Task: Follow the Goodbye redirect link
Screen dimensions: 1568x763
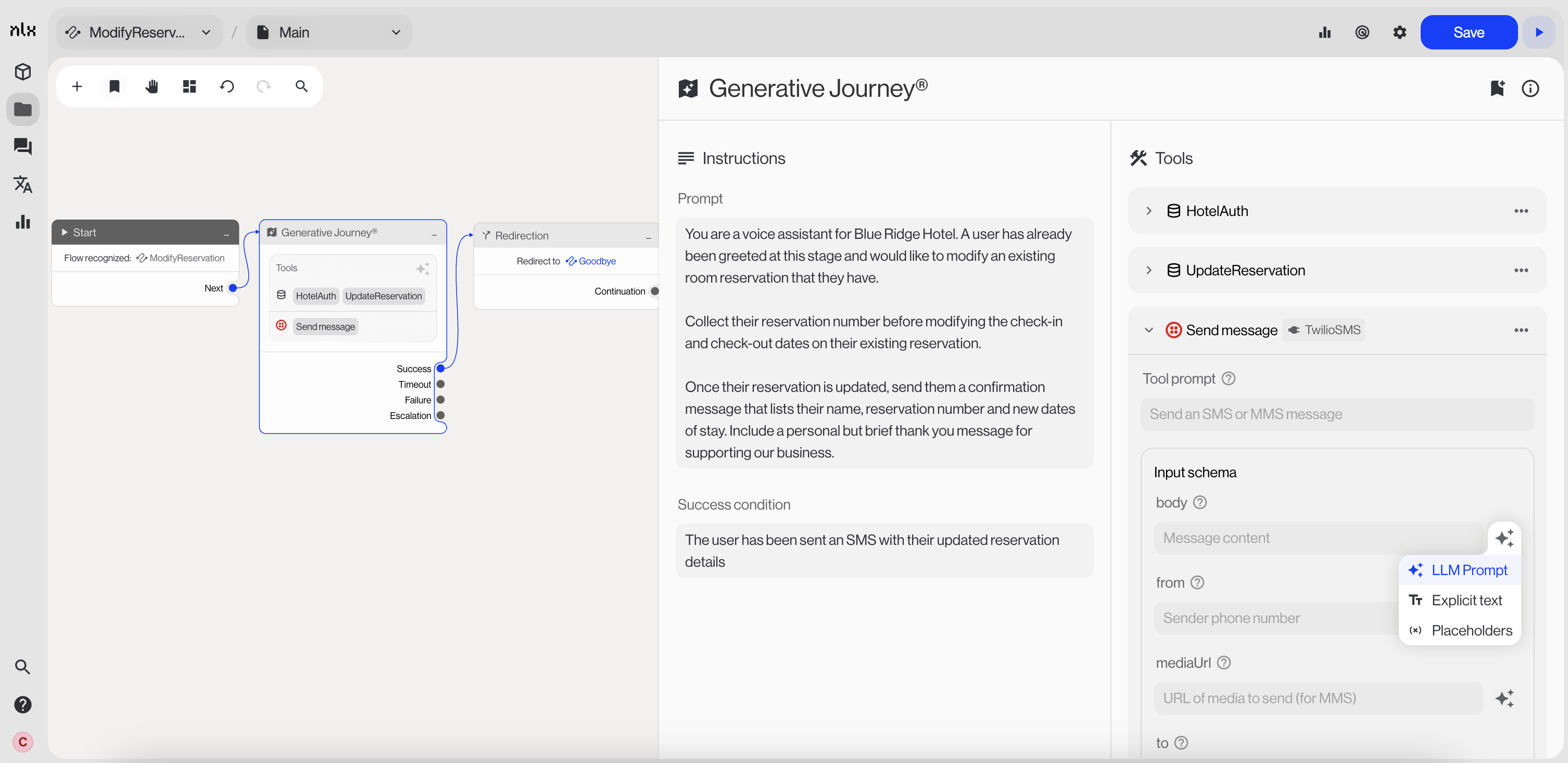Action: tap(597, 261)
